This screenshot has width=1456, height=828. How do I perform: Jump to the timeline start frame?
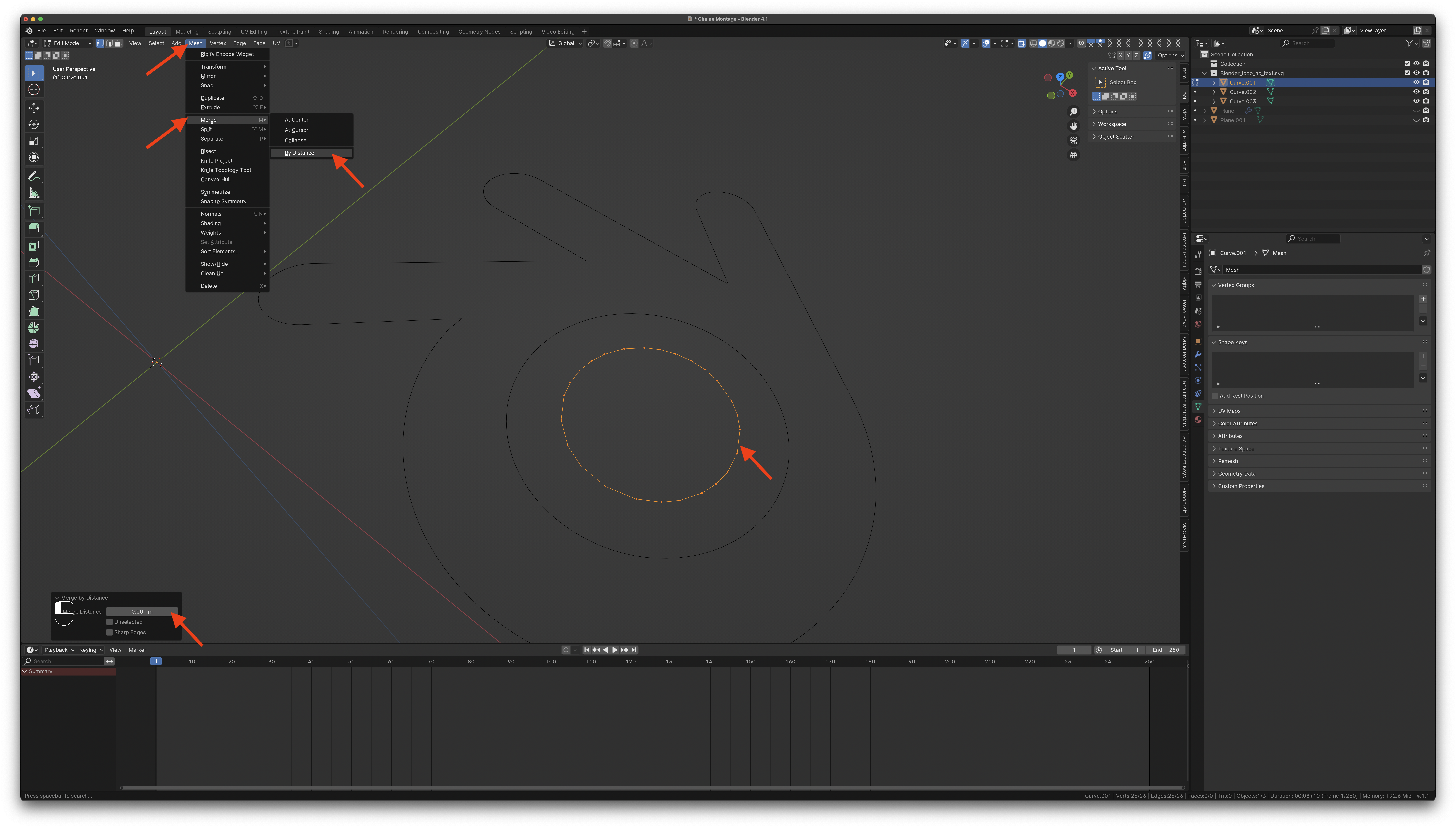[x=587, y=650]
